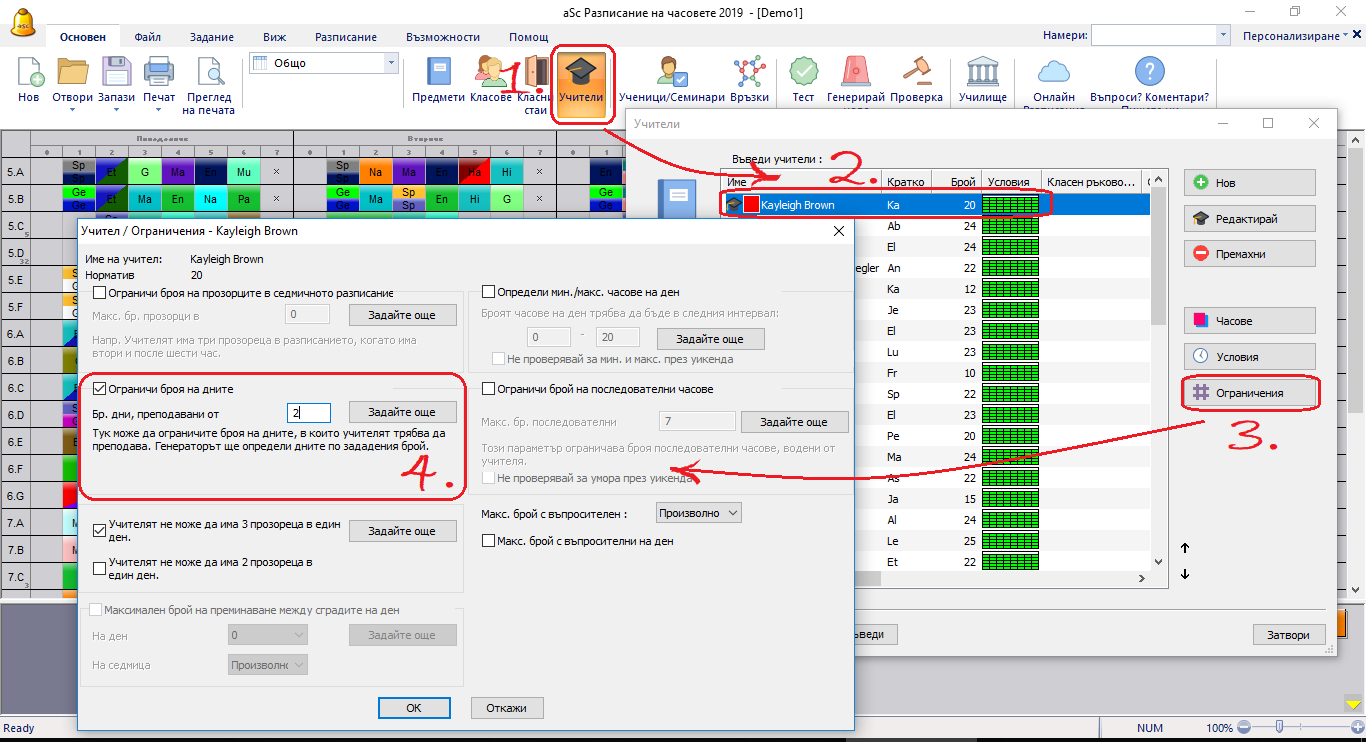Click the number of days input field
1366x742 pixels.
tap(308, 412)
